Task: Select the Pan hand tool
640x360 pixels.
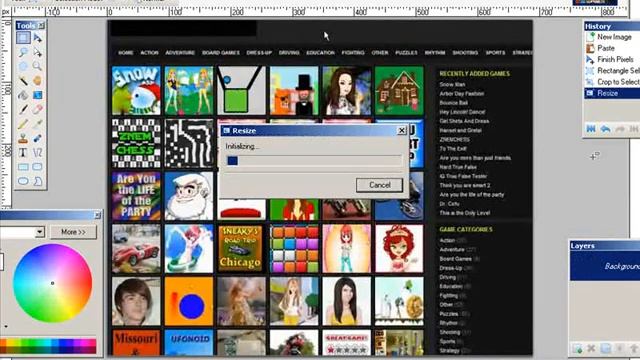Action: pos(38,80)
